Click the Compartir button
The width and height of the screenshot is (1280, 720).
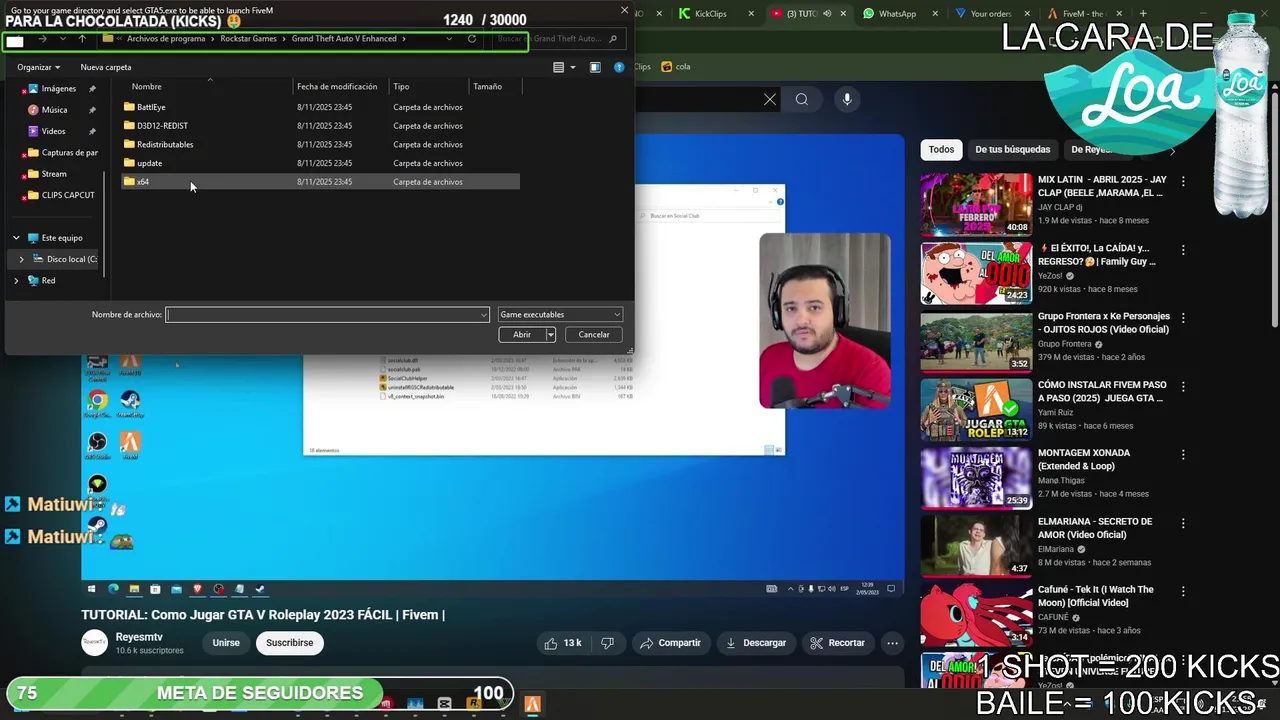[670, 643]
